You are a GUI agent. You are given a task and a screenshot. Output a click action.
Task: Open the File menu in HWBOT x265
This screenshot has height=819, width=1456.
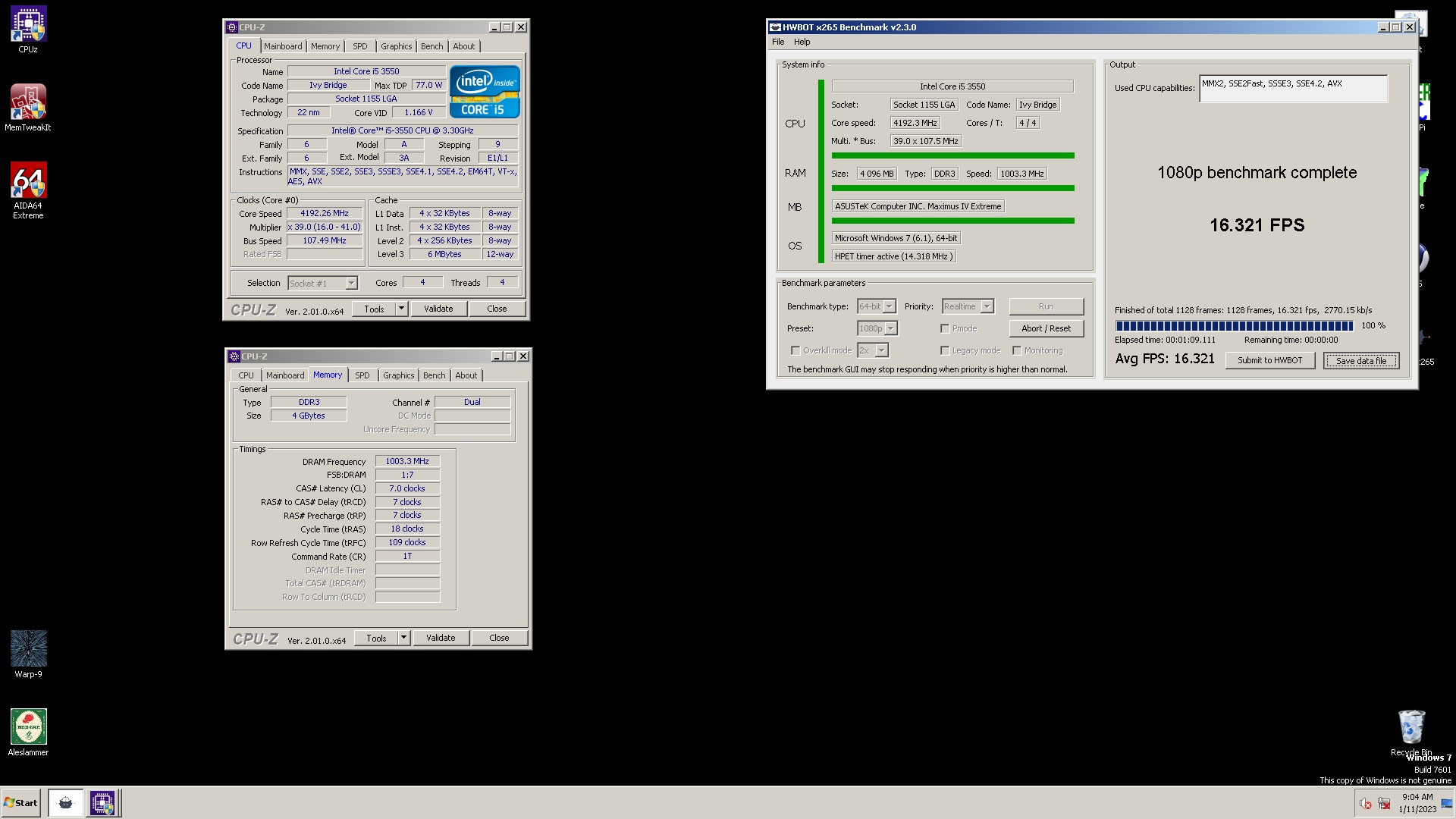778,42
